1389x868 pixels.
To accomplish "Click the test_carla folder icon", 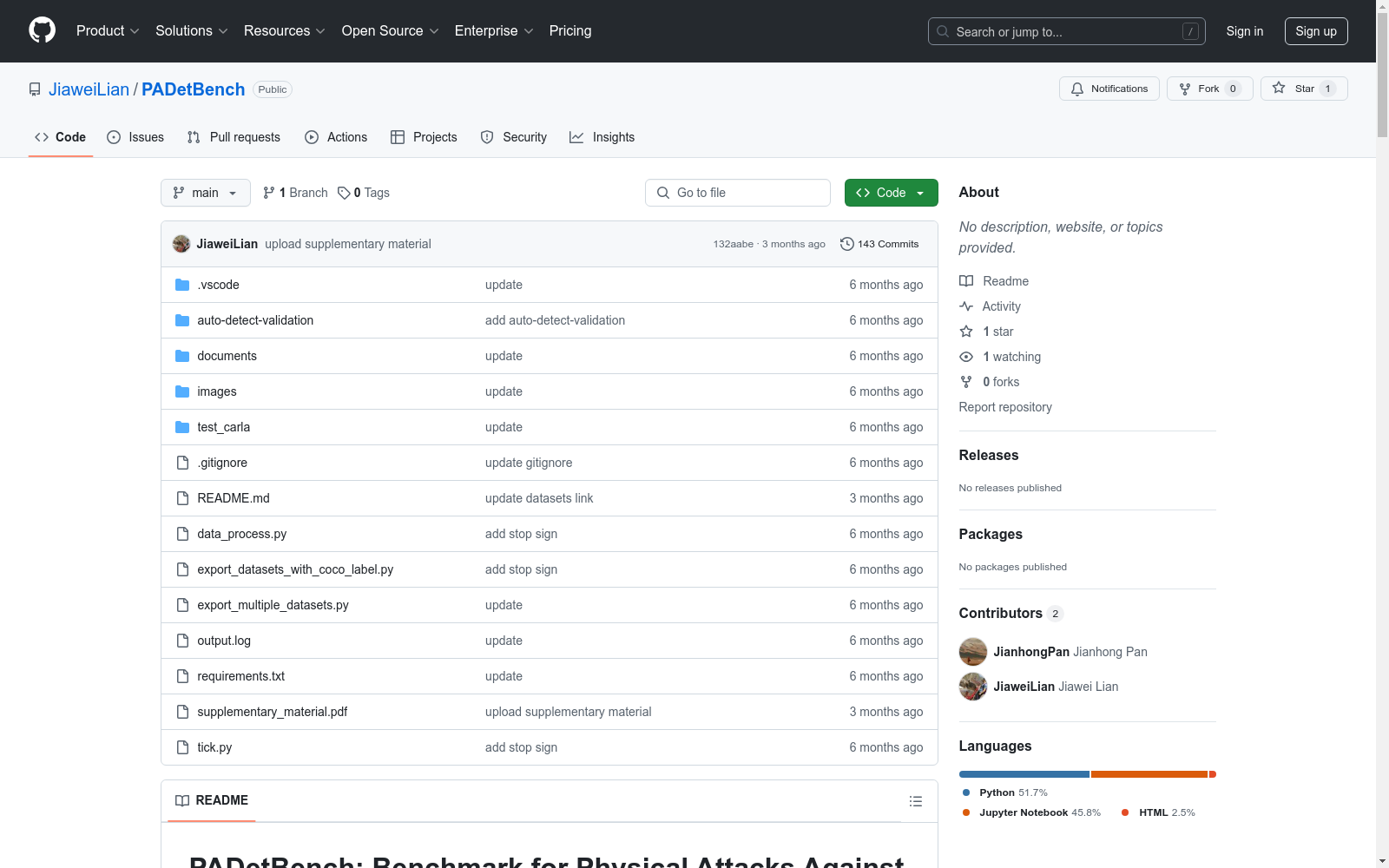I will pyautogui.click(x=182, y=427).
